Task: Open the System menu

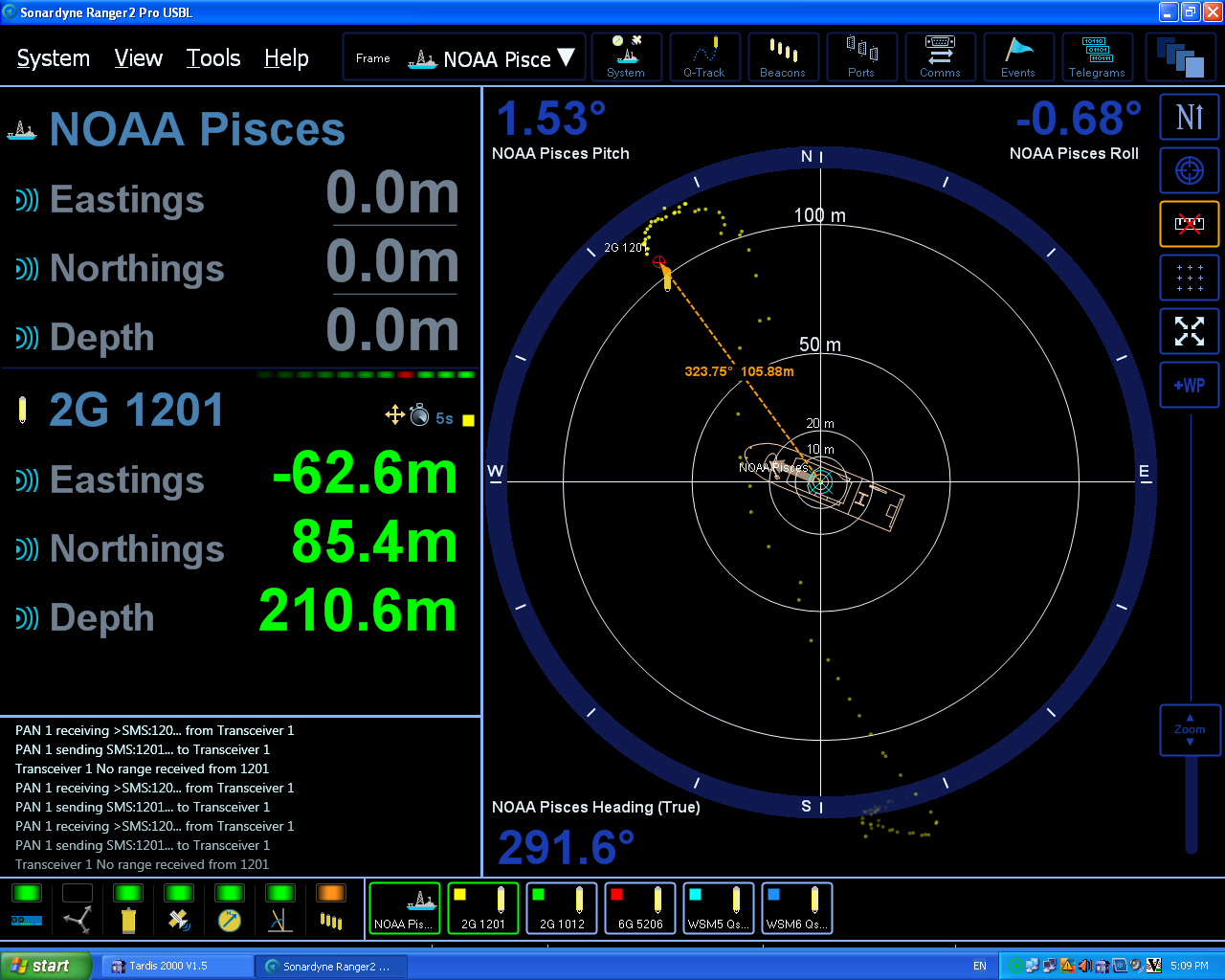Action: (54, 58)
